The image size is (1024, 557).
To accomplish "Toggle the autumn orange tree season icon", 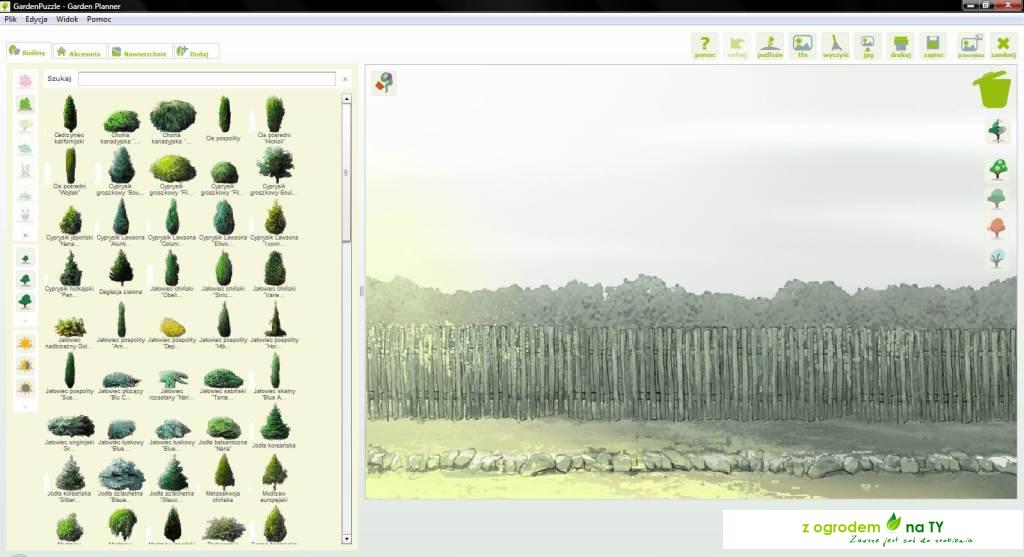I will click(x=997, y=228).
